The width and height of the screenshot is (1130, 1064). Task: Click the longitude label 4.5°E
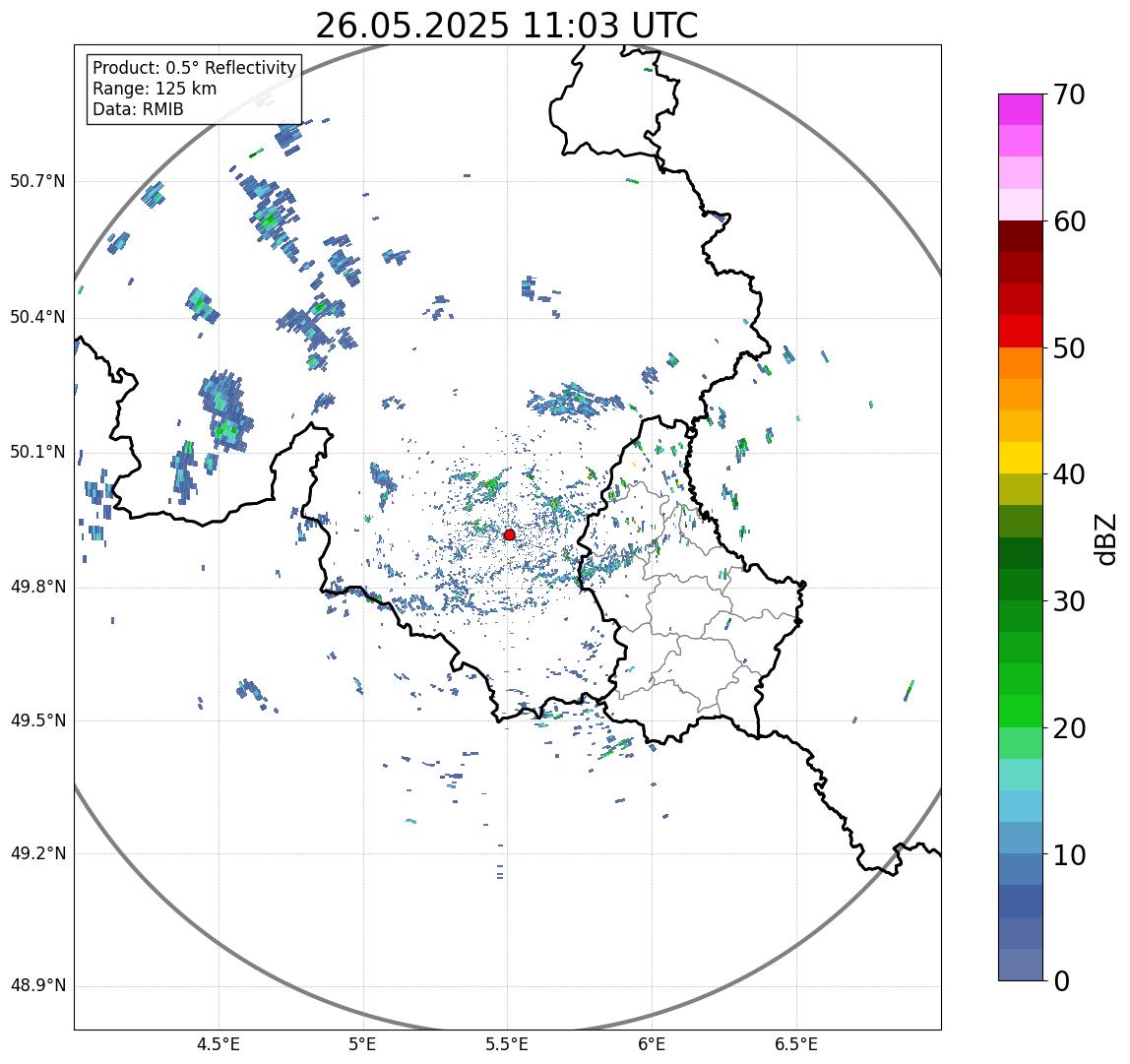[x=219, y=1044]
